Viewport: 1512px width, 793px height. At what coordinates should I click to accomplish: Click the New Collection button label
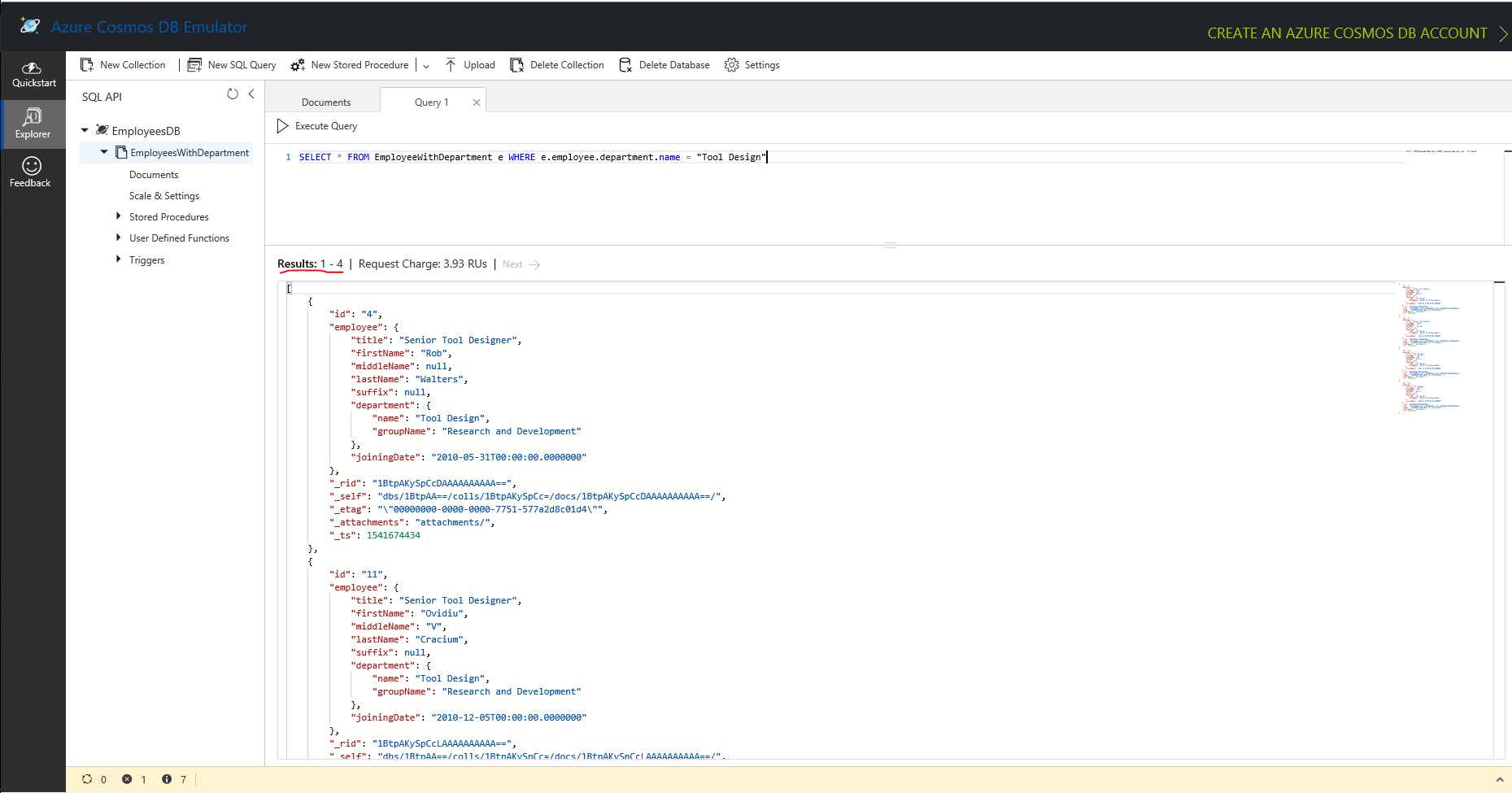click(133, 65)
